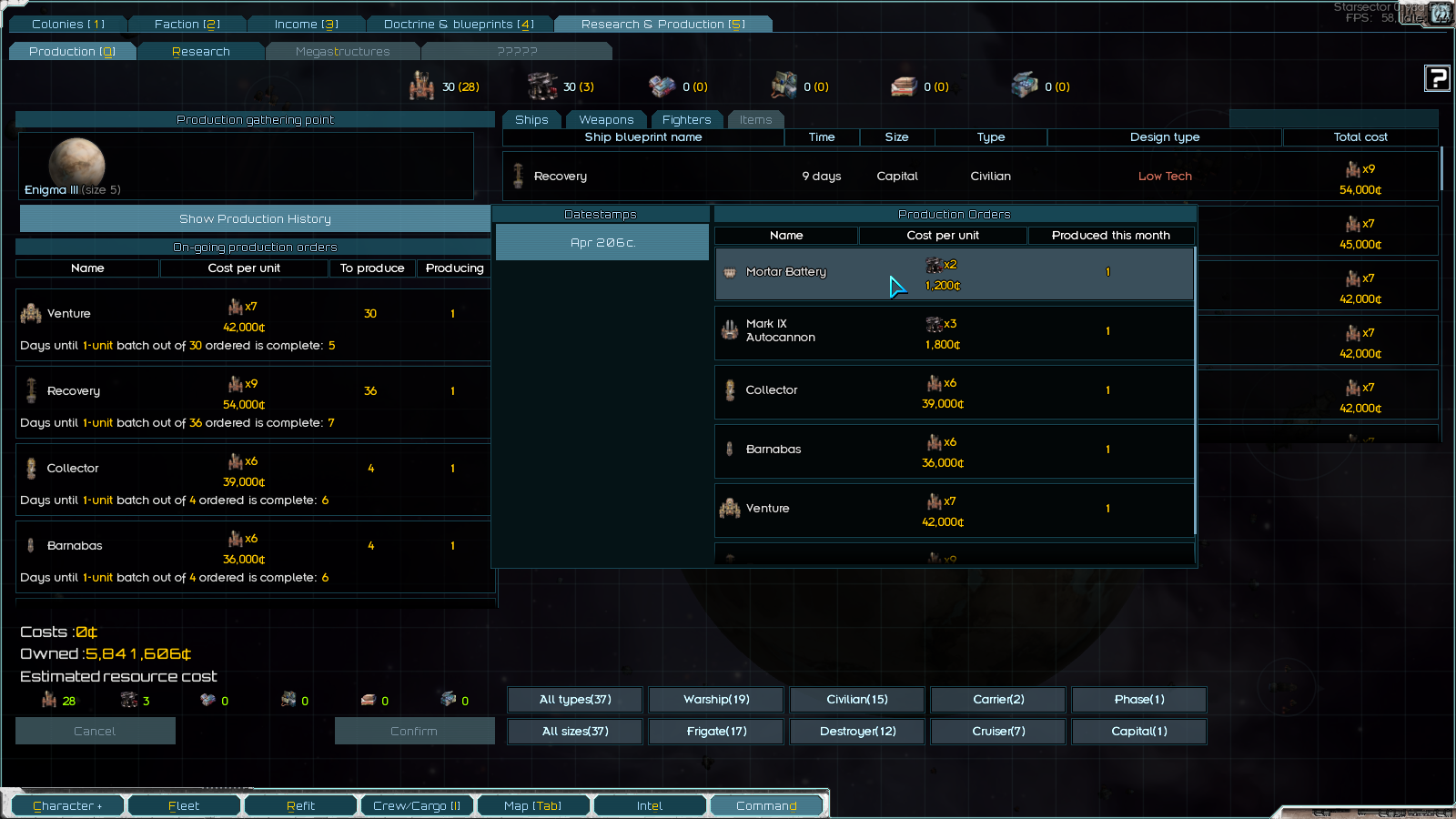Select the Enigma III planet thumbnail
Image resolution: width=1456 pixels, height=819 pixels.
[77, 164]
